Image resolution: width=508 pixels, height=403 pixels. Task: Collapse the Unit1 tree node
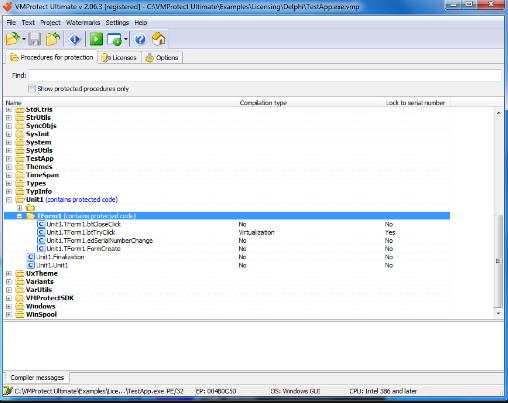(9, 200)
